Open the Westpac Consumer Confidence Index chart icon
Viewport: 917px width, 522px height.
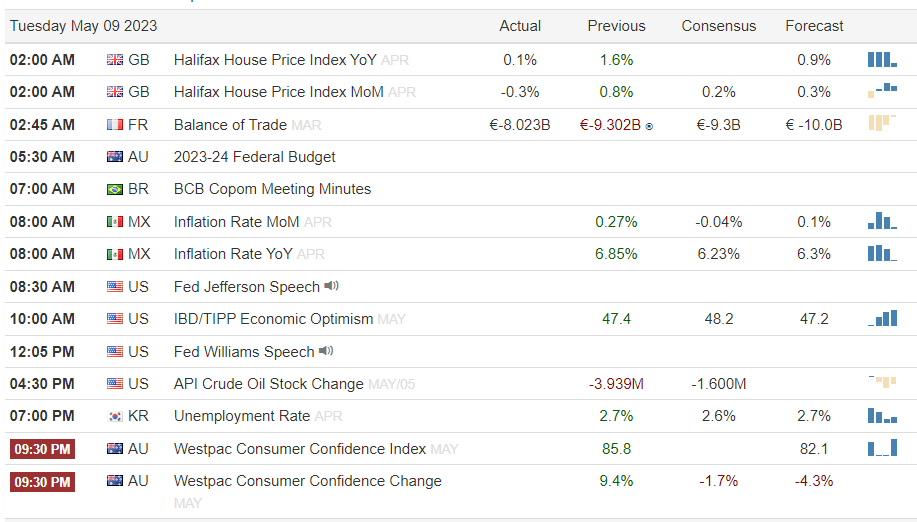point(881,449)
